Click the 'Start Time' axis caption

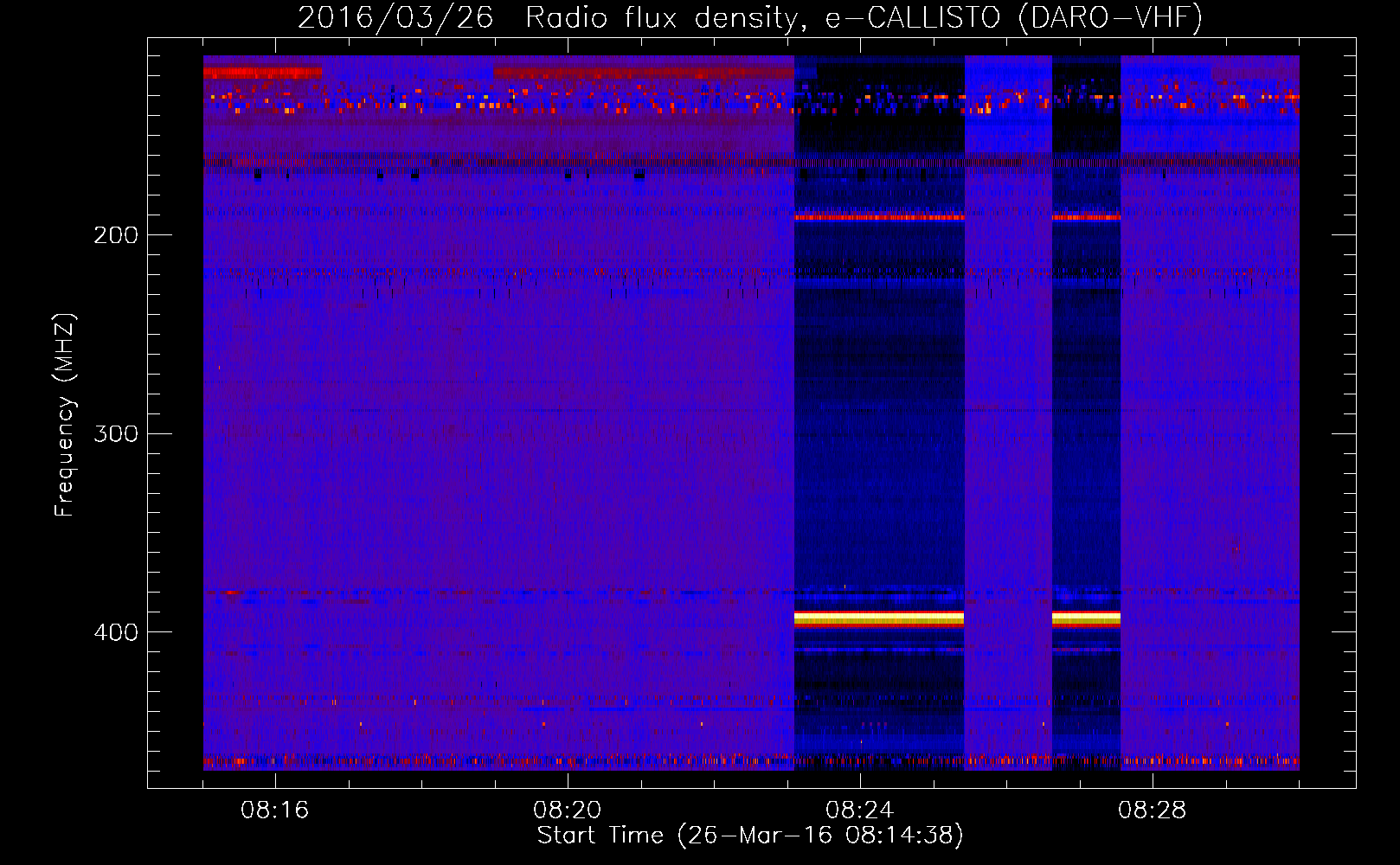[749, 836]
